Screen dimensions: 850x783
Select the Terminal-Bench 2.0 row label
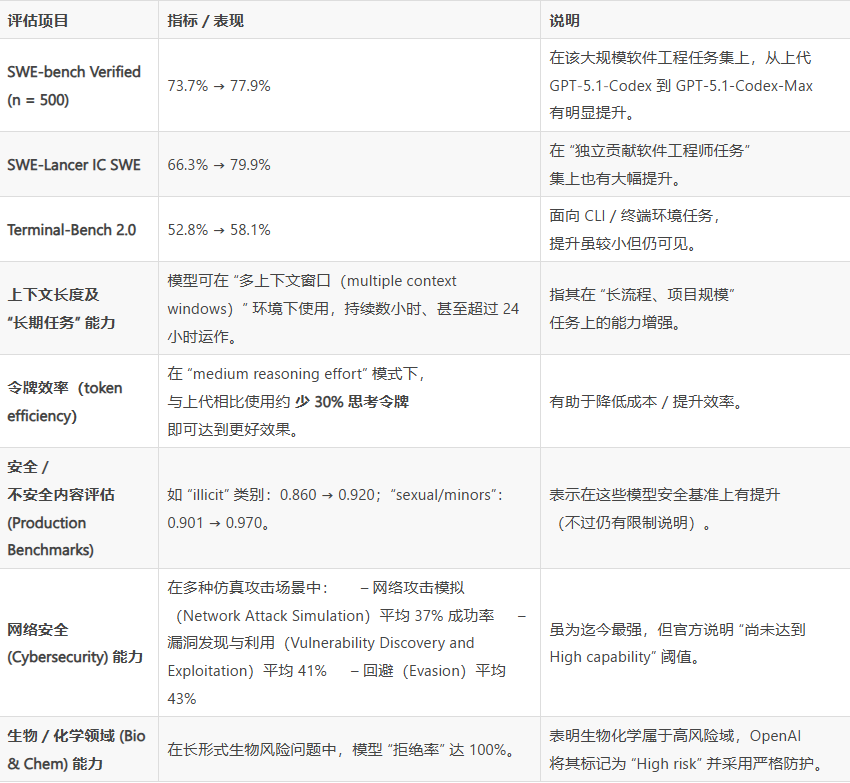(x=73, y=229)
